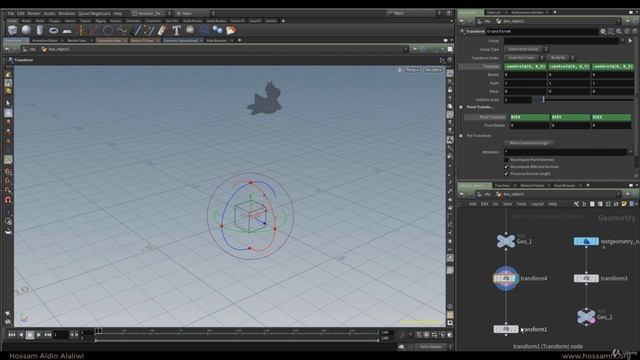Collapse the Pivot Transform section
This screenshot has width=640, height=360.
(461, 107)
